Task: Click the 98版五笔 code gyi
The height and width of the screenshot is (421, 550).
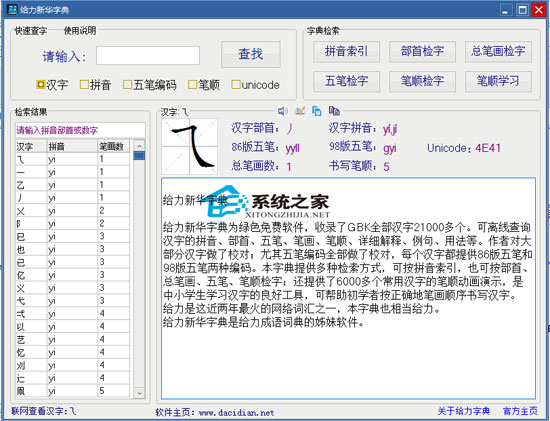Action: coord(390,149)
